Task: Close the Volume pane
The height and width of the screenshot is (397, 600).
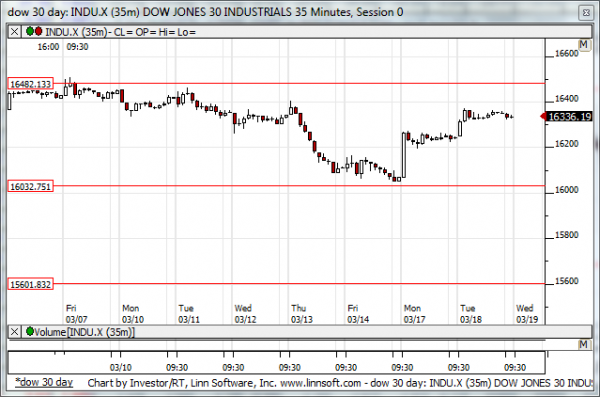Action: click(x=14, y=332)
